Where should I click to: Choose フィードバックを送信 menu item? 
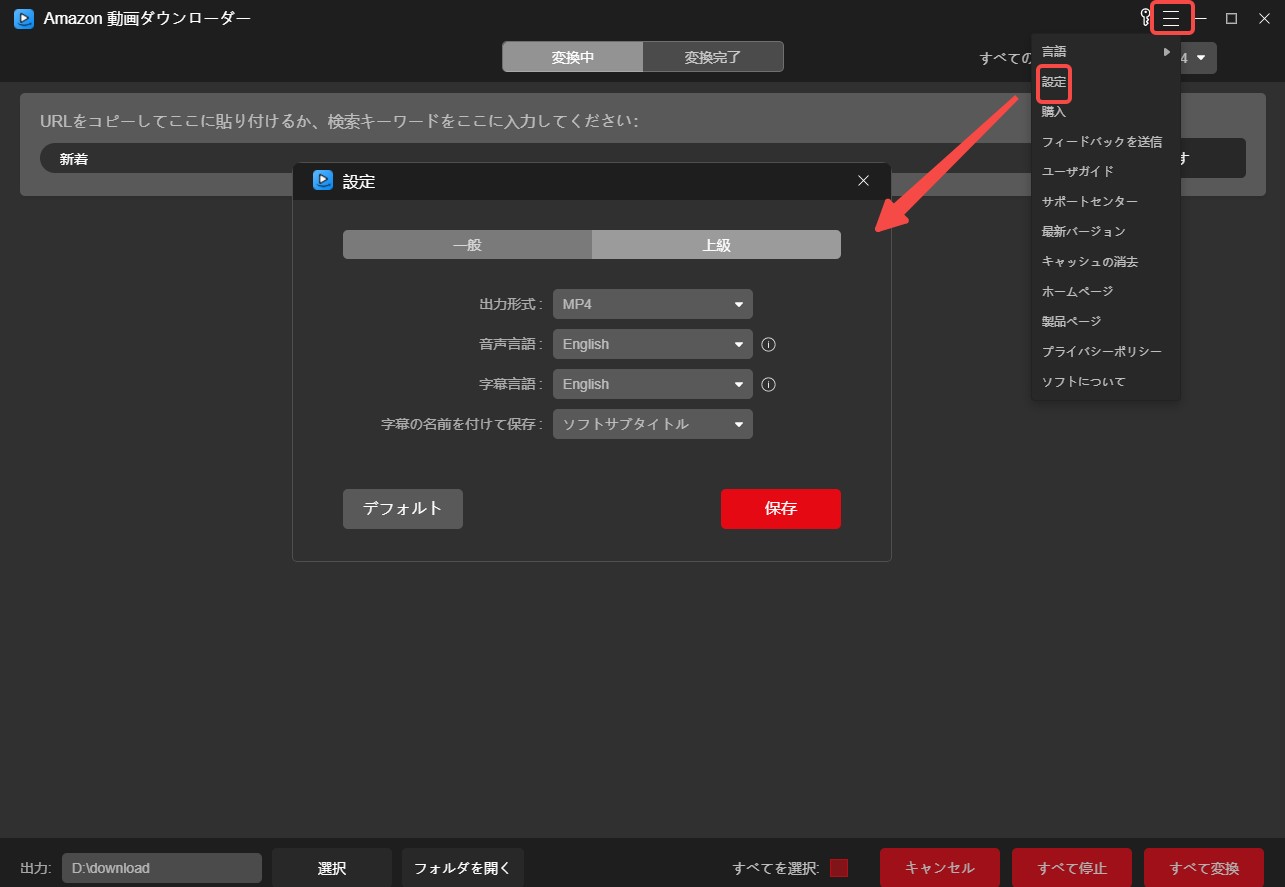[1102, 142]
